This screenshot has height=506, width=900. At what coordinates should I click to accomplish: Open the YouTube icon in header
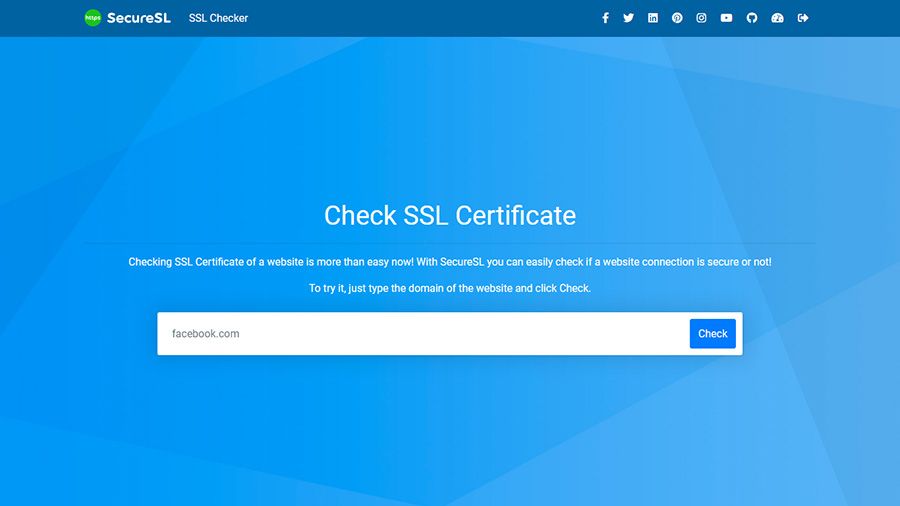tap(726, 18)
